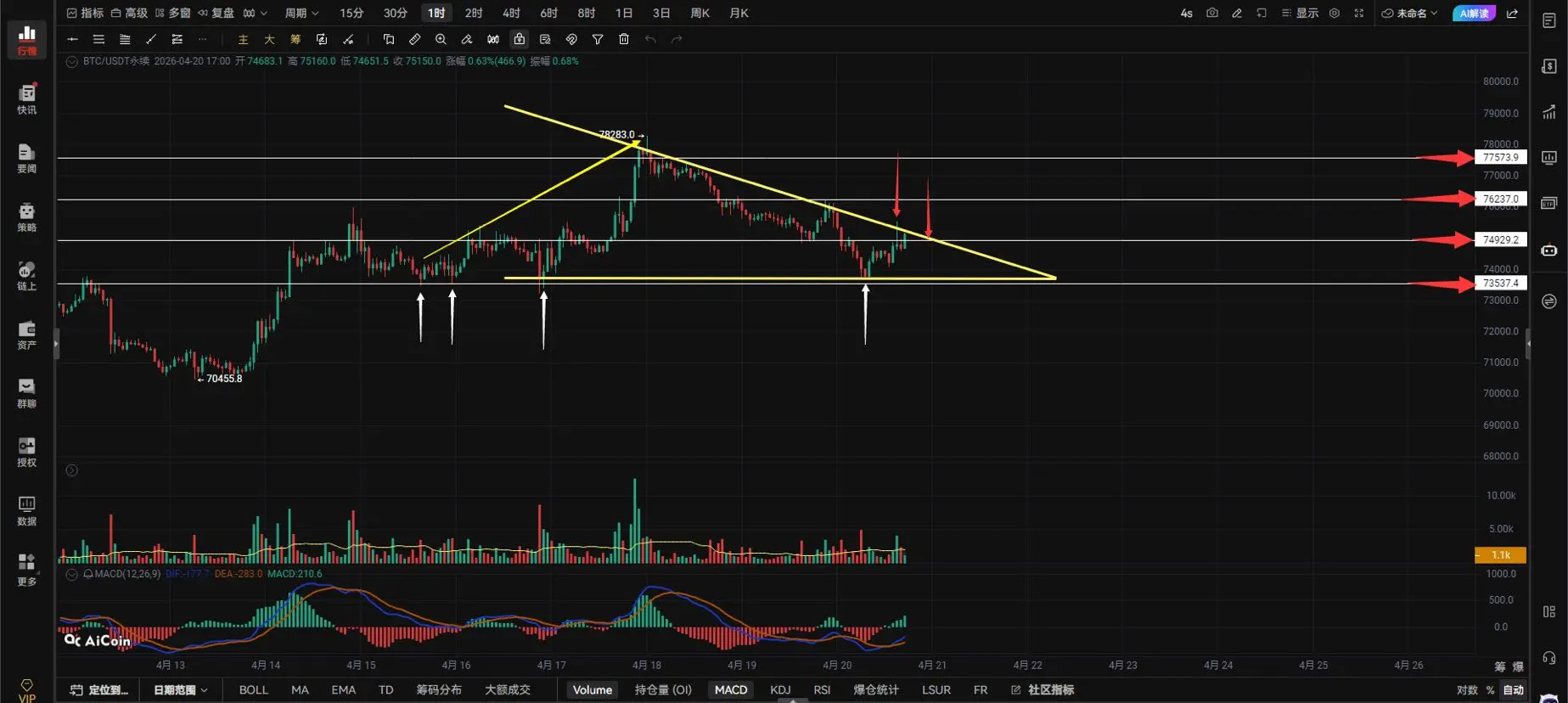The width and height of the screenshot is (1568, 703).
Task: Delete drawings with the trash icon
Action: click(624, 39)
